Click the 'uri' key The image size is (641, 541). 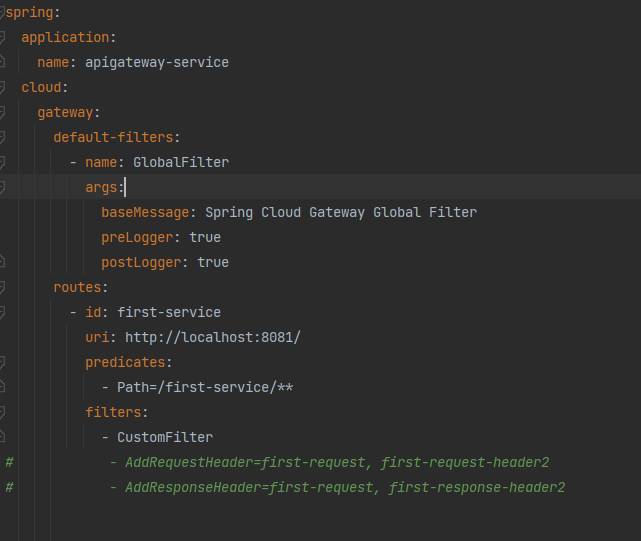(97, 337)
